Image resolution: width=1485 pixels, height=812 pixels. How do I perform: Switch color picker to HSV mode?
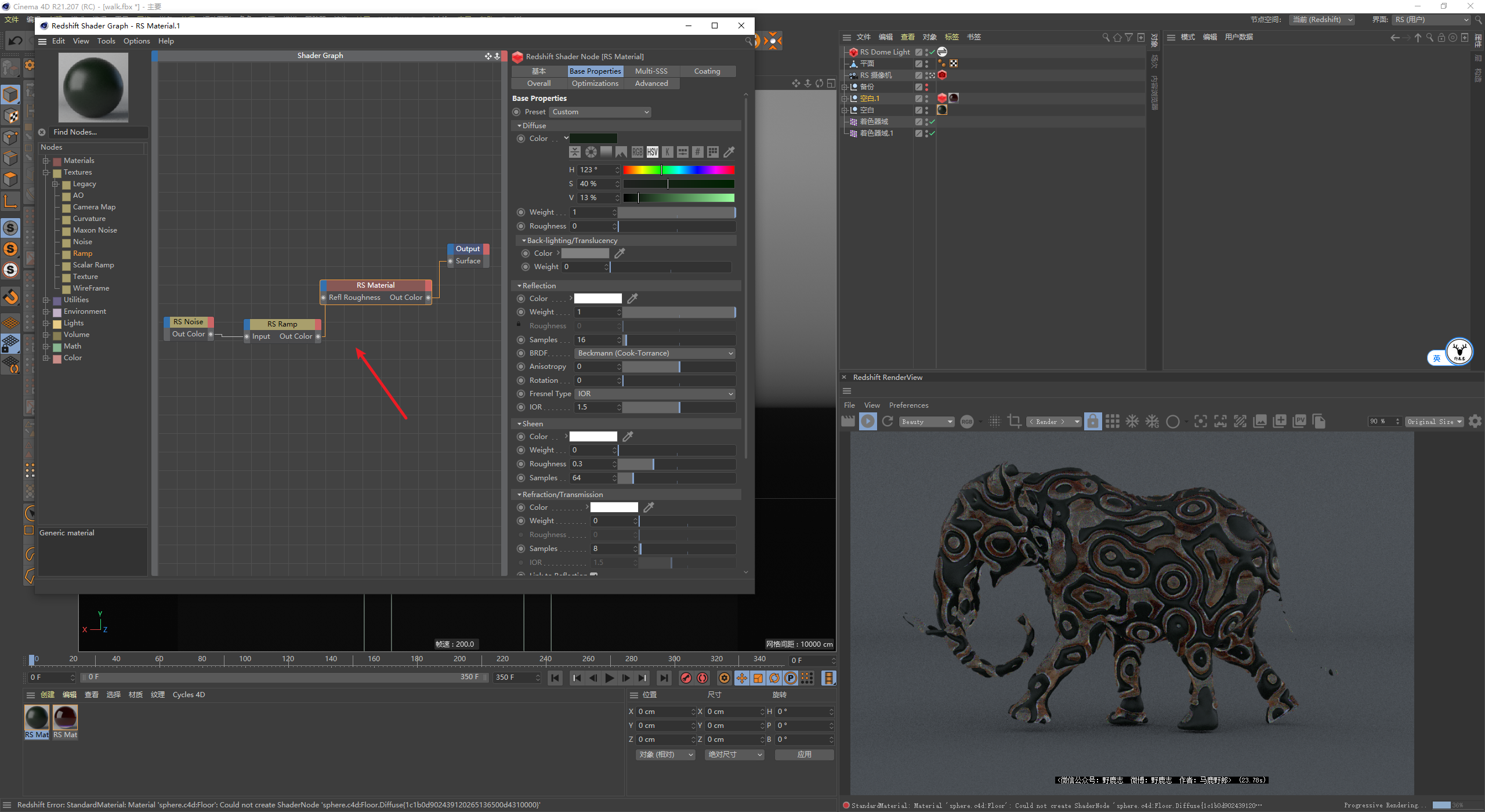(652, 152)
